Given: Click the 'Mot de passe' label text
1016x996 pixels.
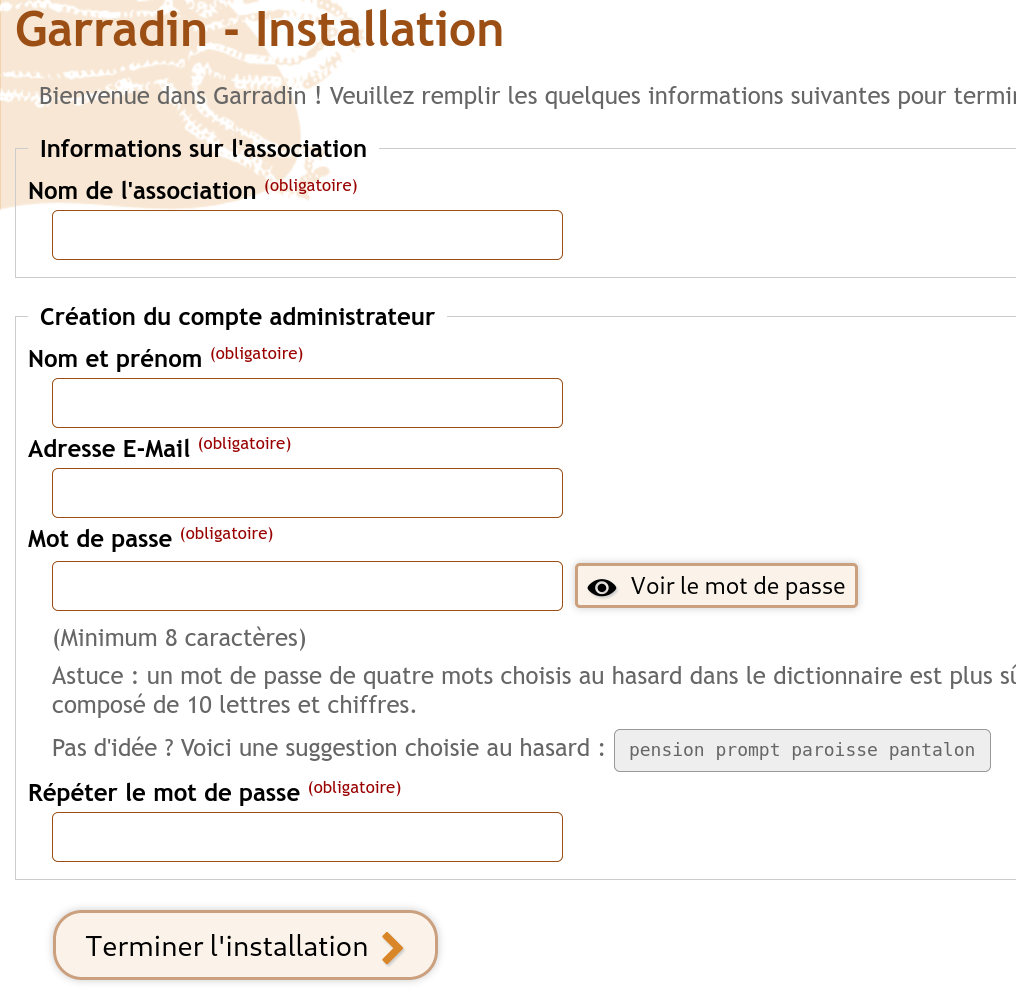Looking at the screenshot, I should [100, 540].
